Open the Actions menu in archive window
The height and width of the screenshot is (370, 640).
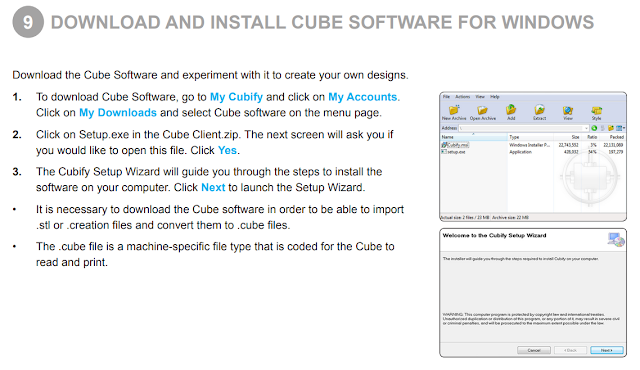tap(462, 97)
